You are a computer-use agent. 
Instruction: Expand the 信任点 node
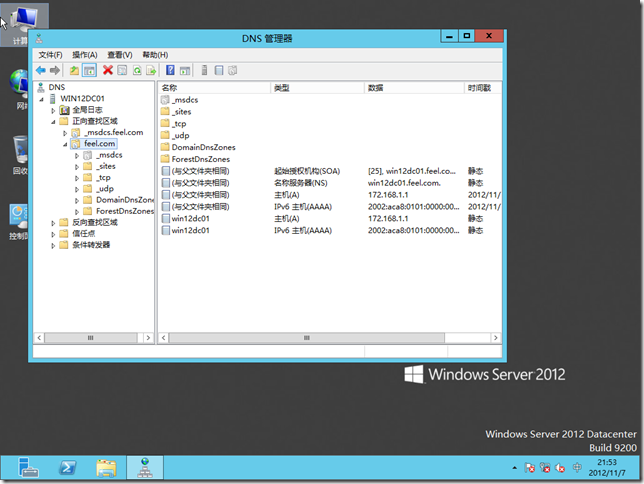coord(53,234)
